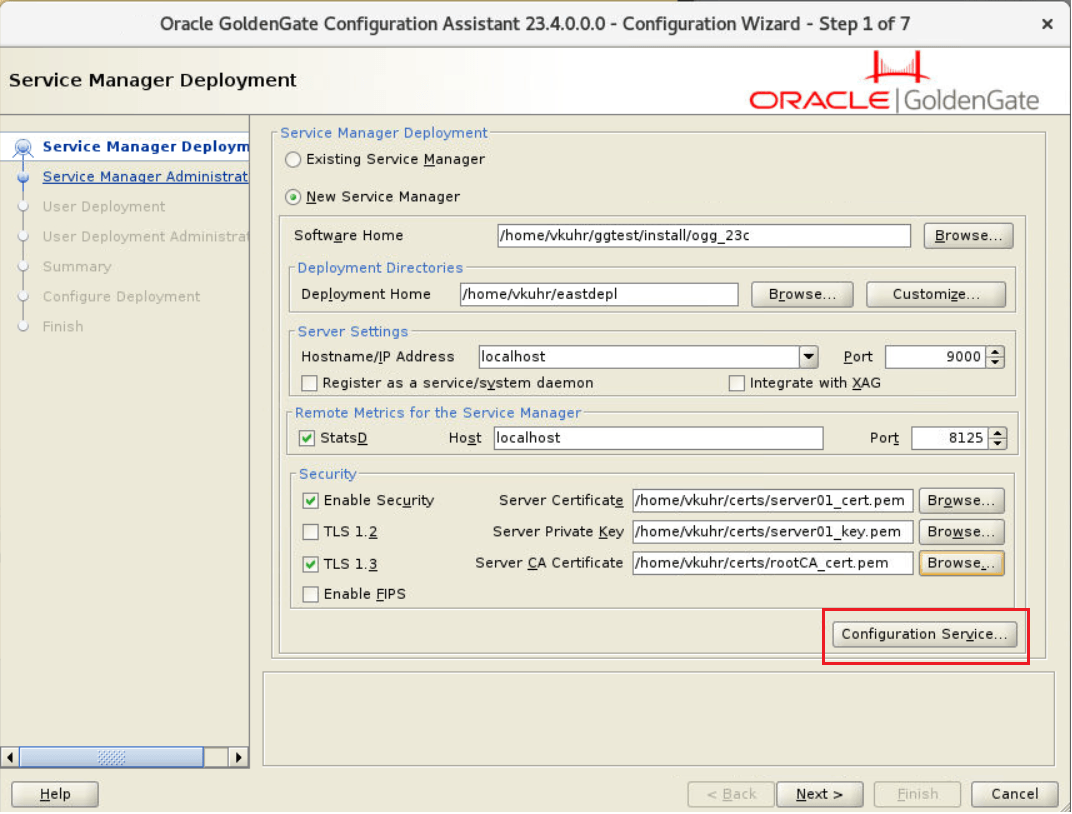Viewport: 1072px width, 814px height.
Task: Click Next to proceed to step 2
Action: click(x=819, y=793)
